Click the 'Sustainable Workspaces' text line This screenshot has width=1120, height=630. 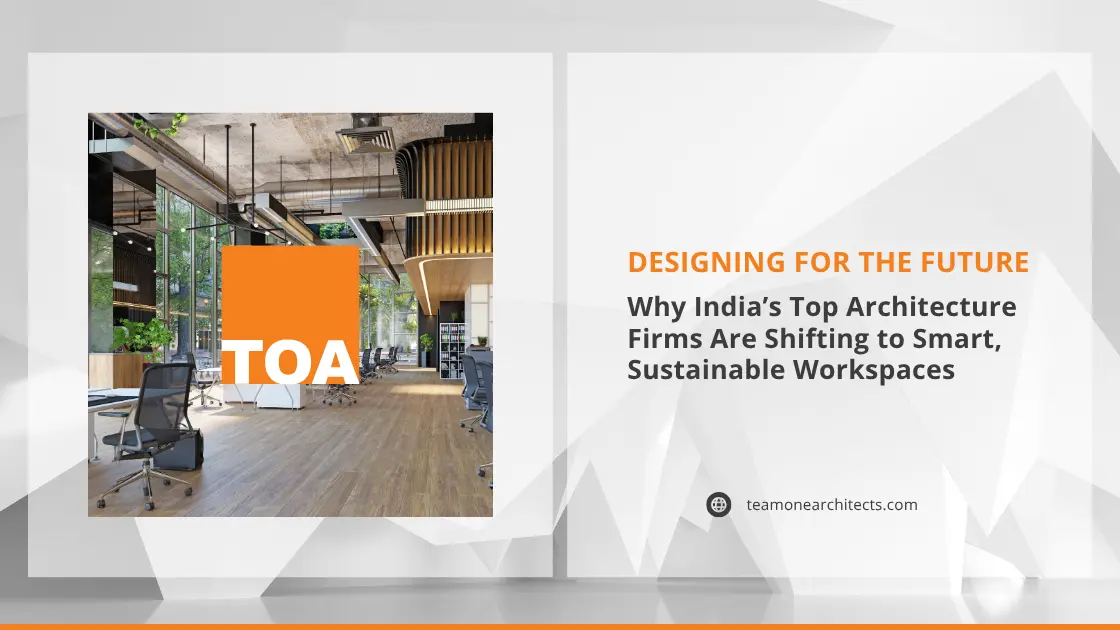[791, 369]
